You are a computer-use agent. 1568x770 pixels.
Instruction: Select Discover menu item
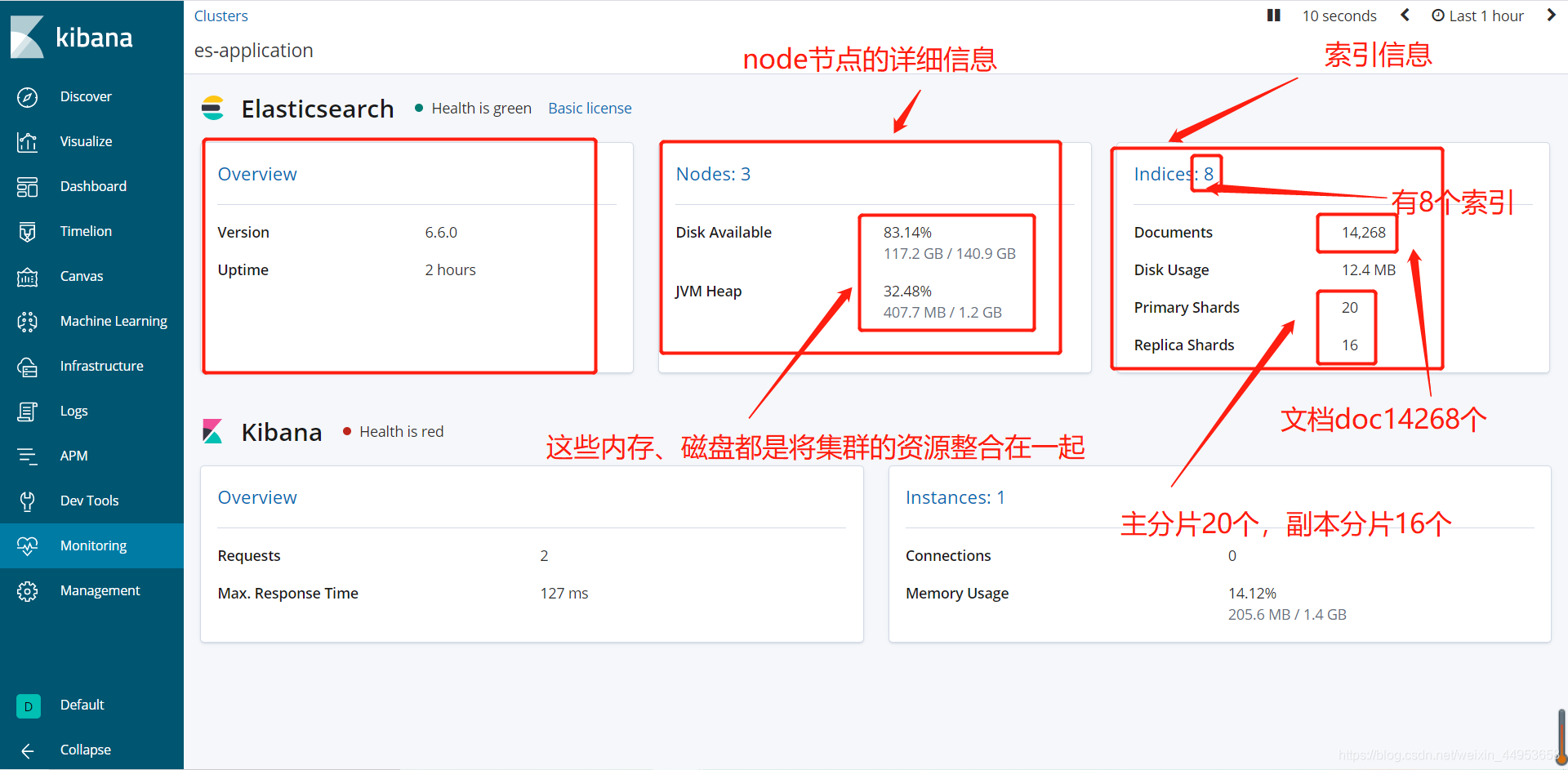pyautogui.click(x=86, y=96)
